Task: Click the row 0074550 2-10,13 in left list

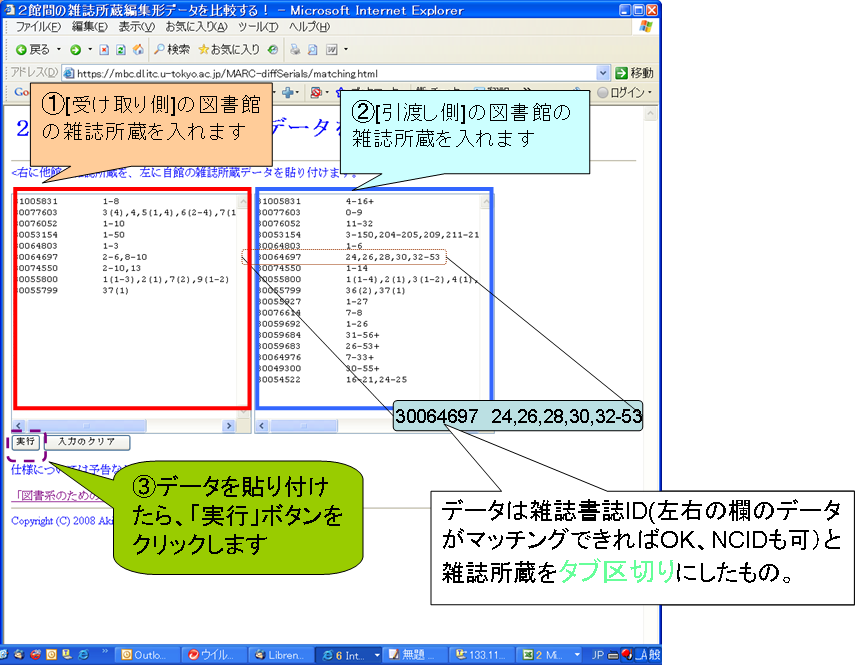Action: (79, 268)
